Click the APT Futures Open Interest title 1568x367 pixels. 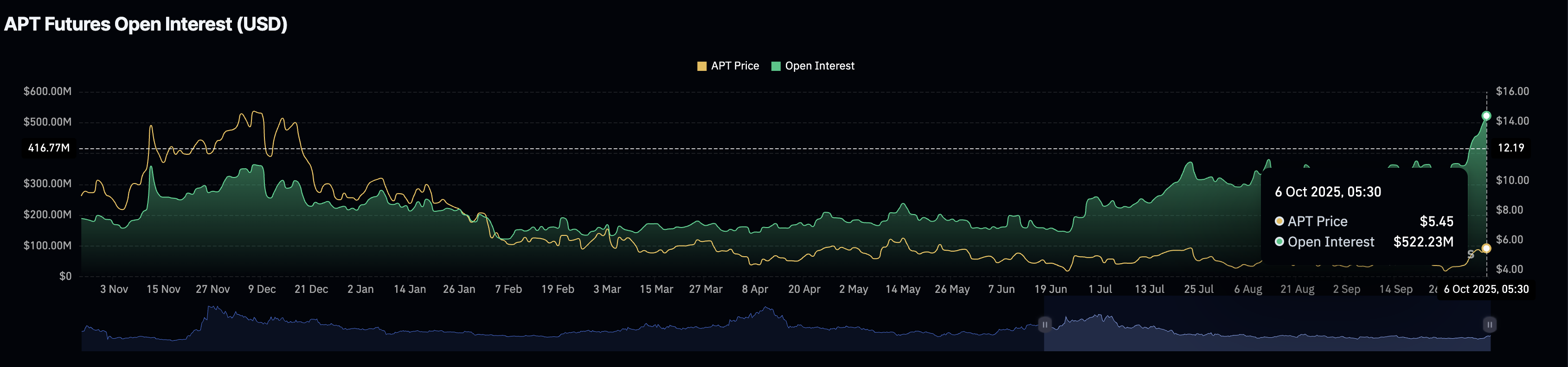146,24
